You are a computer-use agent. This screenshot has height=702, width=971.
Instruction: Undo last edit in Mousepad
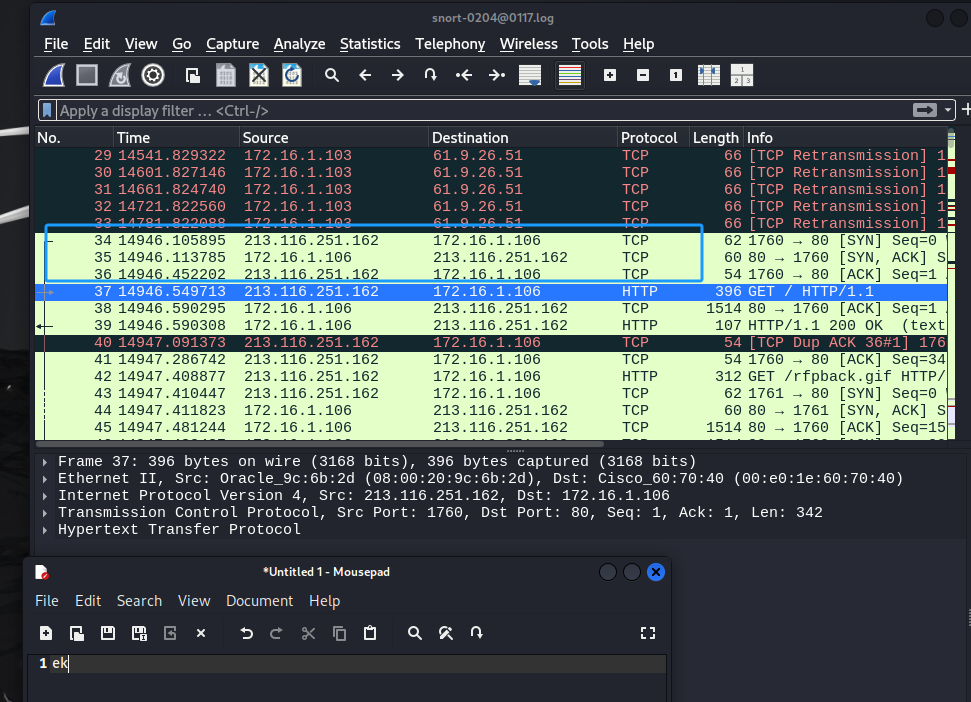[x=246, y=633]
